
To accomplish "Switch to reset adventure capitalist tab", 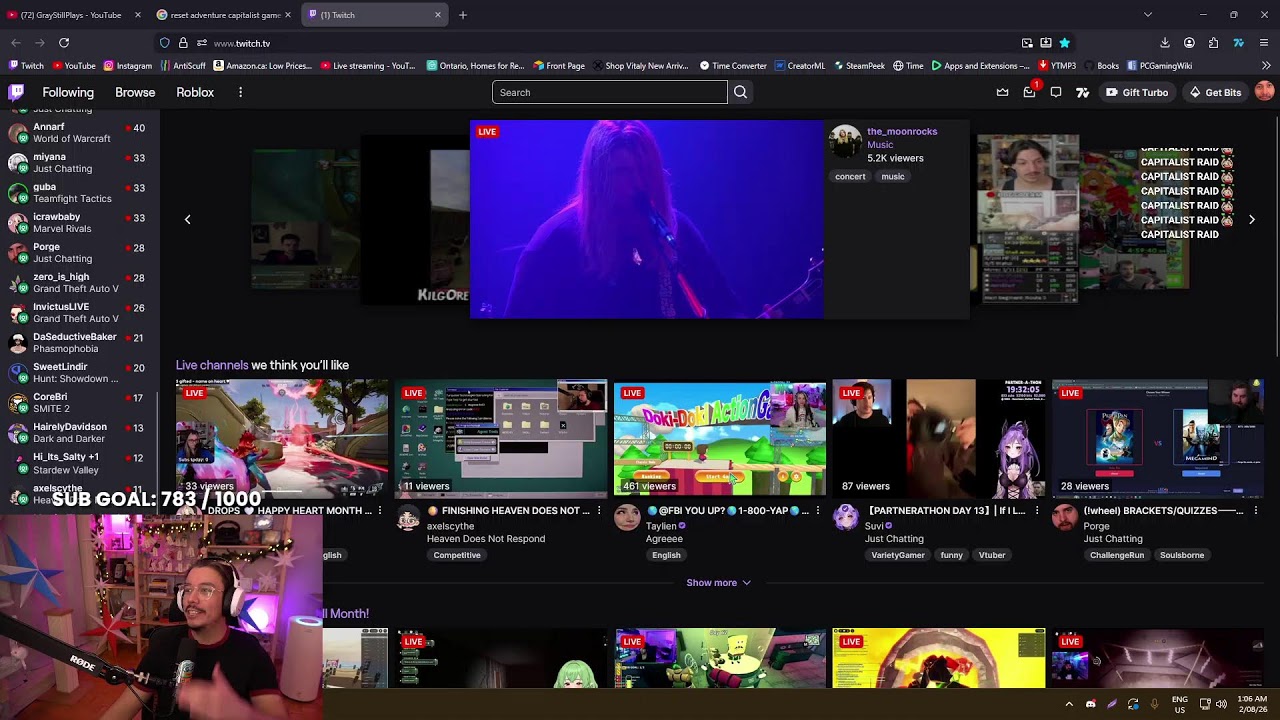I will (x=224, y=15).
